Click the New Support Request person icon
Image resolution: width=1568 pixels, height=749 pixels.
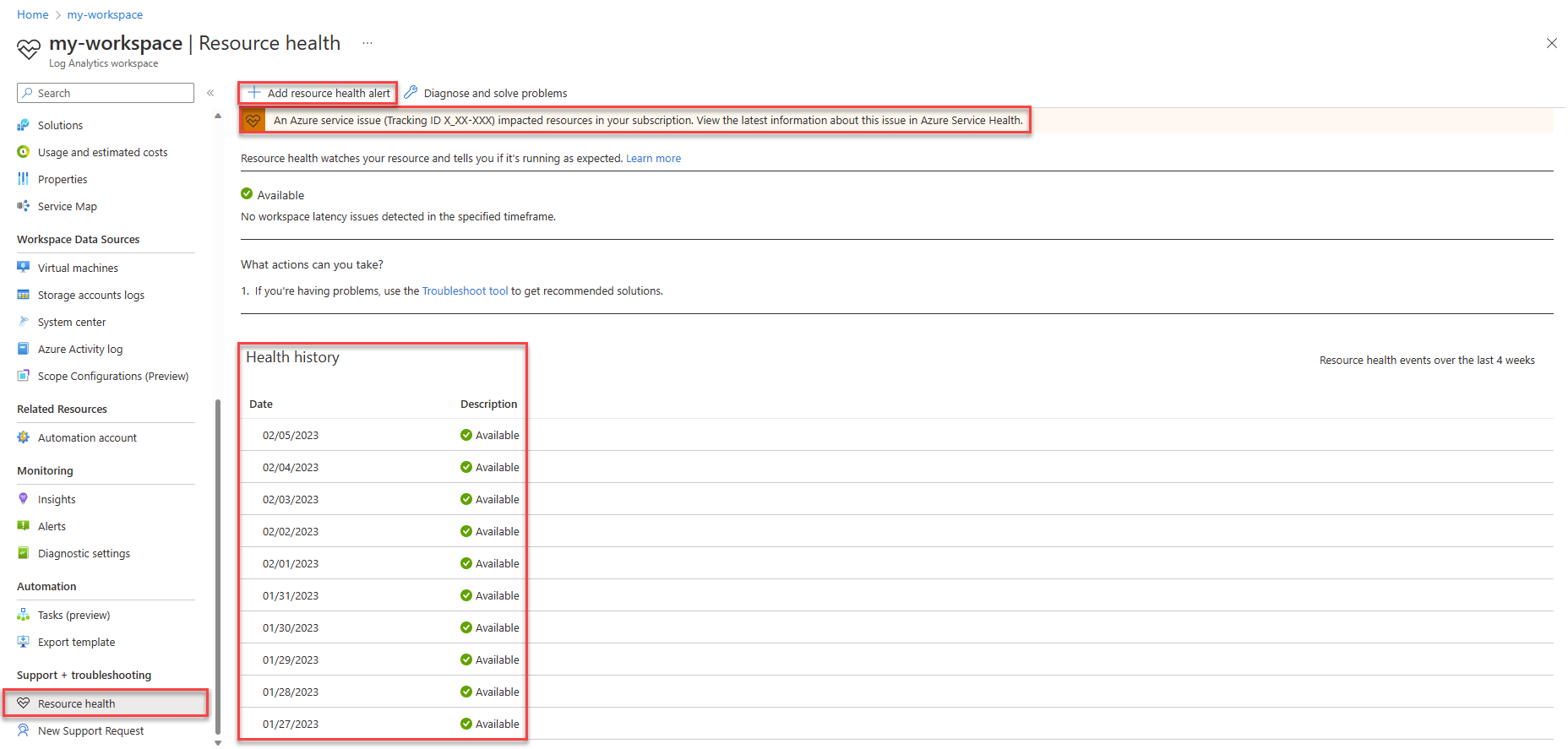coord(24,730)
